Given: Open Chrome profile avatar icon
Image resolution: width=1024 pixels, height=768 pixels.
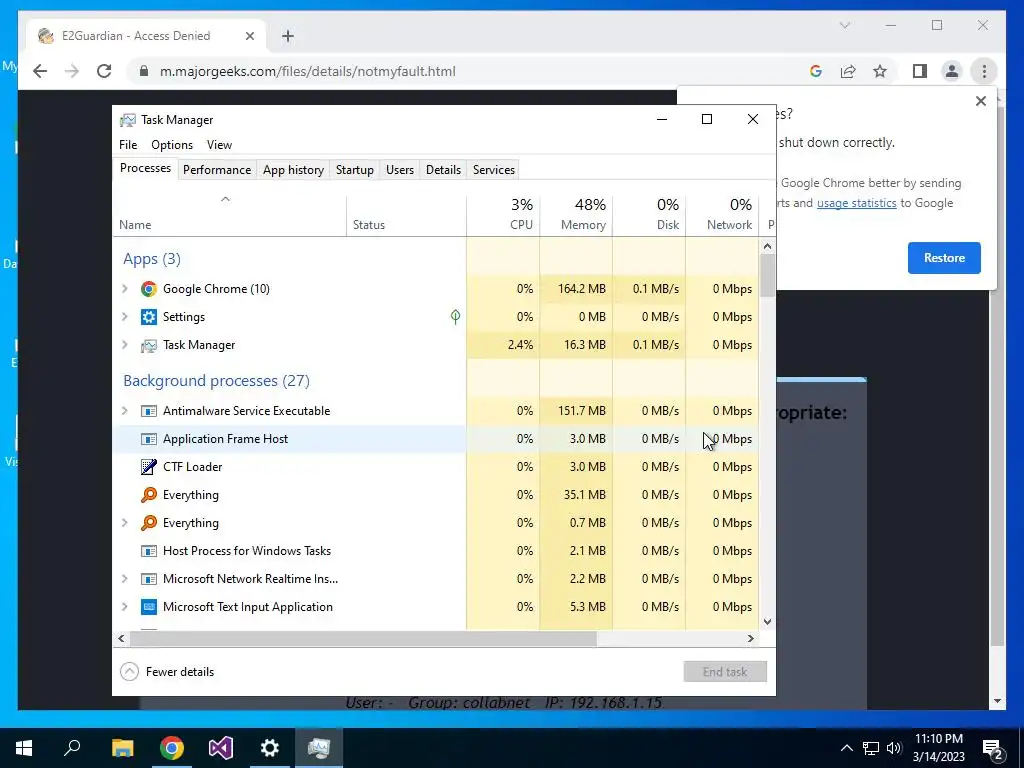Looking at the screenshot, I should pos(952,71).
